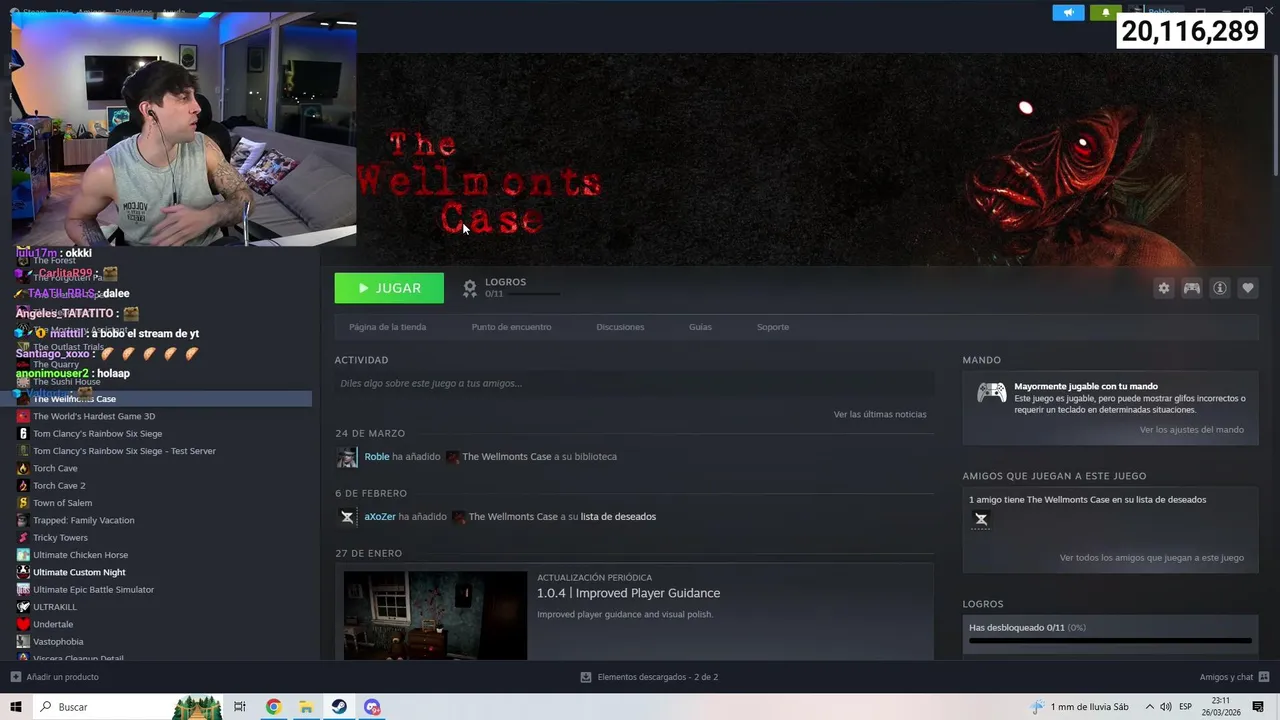Open the 1.0.4 update news thumbnail
Image resolution: width=1280 pixels, height=720 pixels.
pos(435,615)
